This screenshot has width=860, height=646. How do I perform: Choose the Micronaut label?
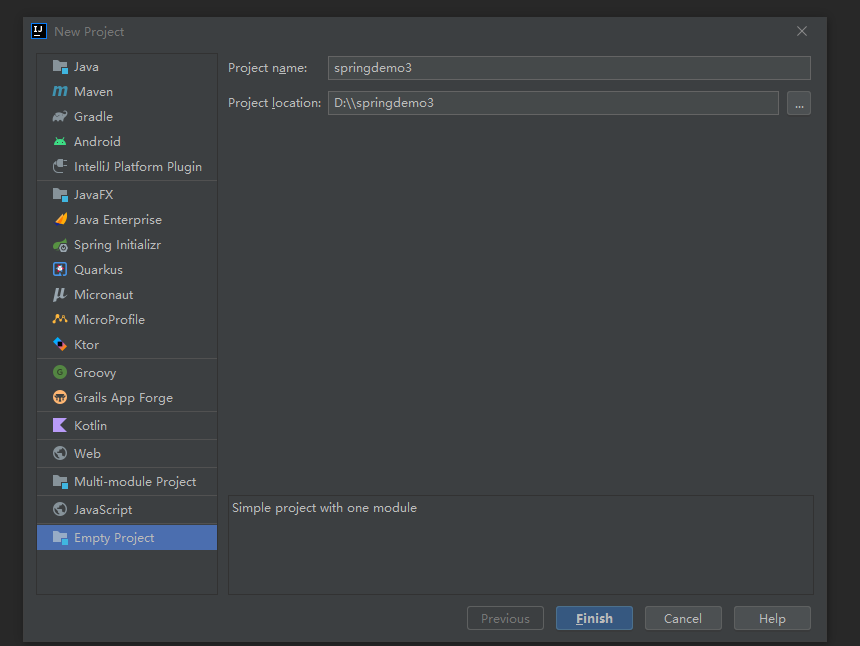(103, 294)
